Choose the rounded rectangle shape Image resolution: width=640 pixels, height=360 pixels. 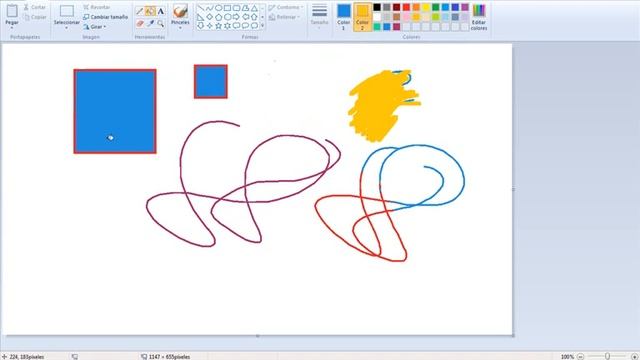tap(236, 8)
